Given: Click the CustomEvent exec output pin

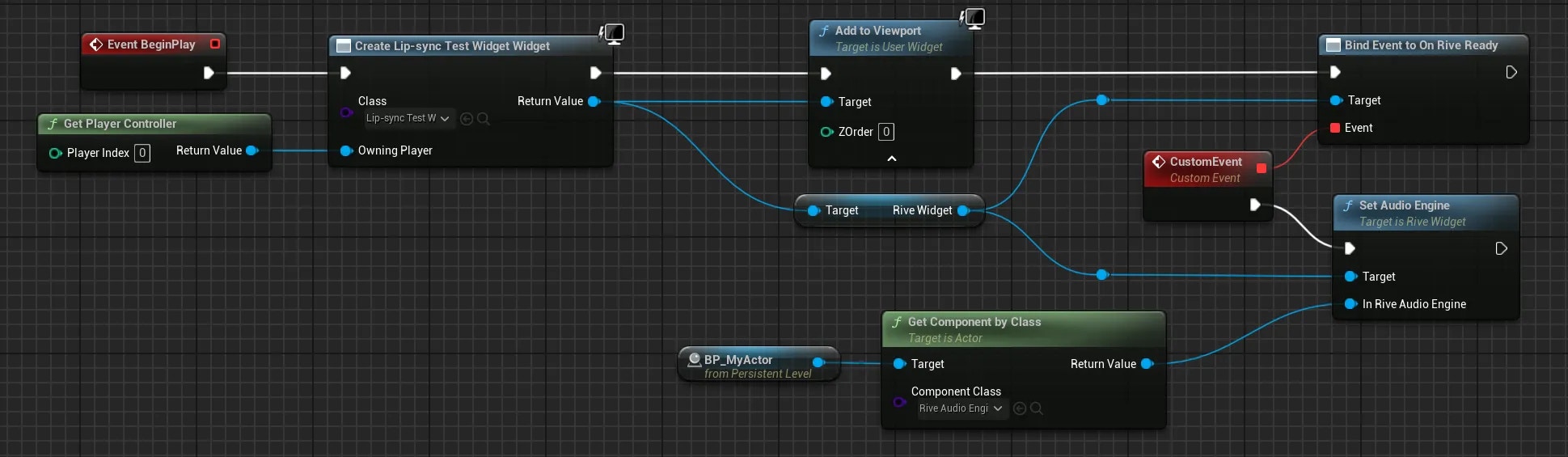Looking at the screenshot, I should click(1255, 205).
